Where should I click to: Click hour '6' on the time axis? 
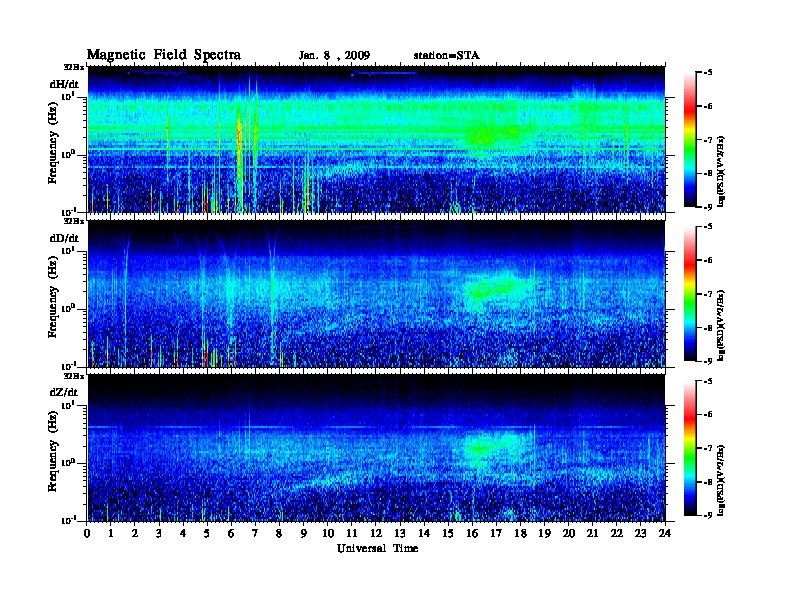tap(232, 533)
